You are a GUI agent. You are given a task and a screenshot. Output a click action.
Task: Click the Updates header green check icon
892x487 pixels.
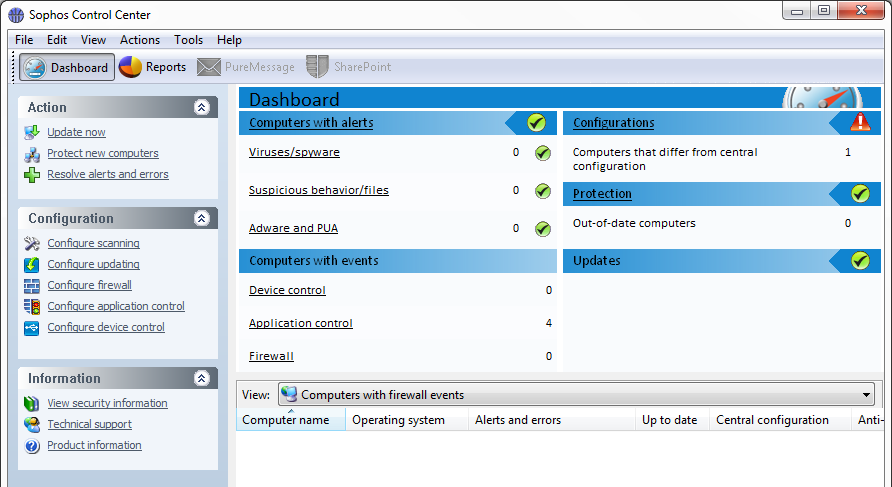click(x=860, y=261)
